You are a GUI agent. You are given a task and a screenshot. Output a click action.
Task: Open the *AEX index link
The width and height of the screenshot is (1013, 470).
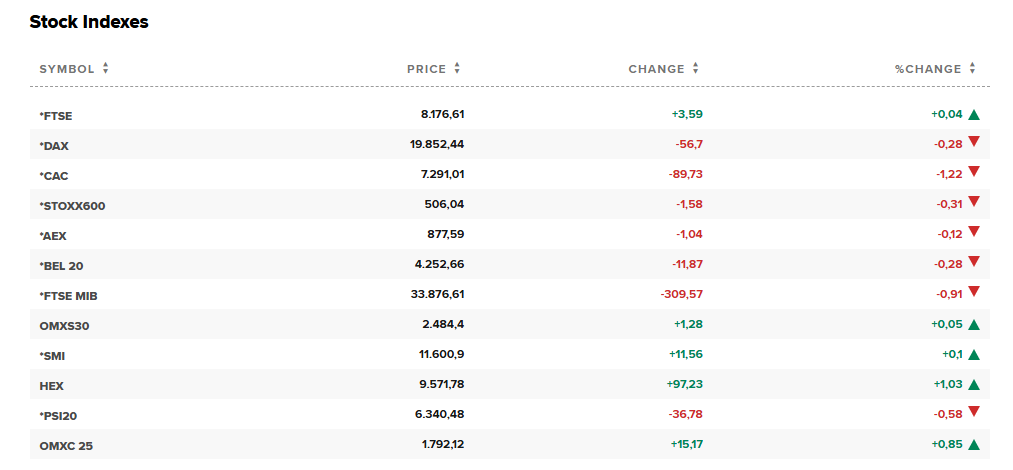53,236
